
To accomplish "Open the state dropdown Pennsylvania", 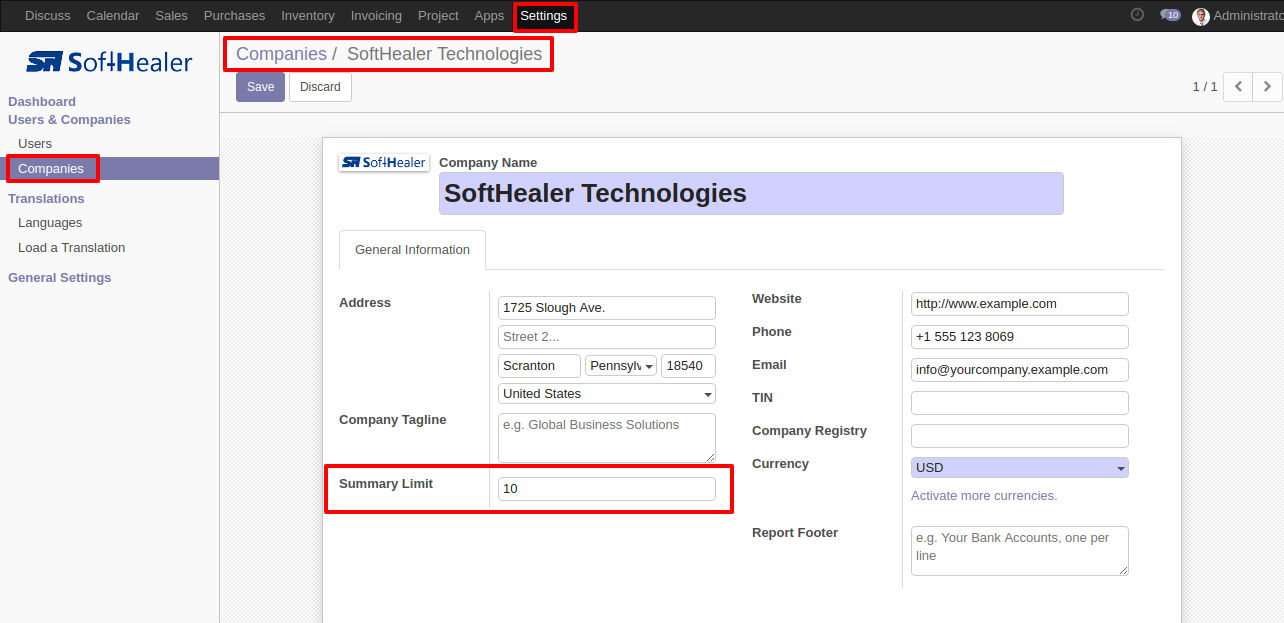I will tap(621, 366).
